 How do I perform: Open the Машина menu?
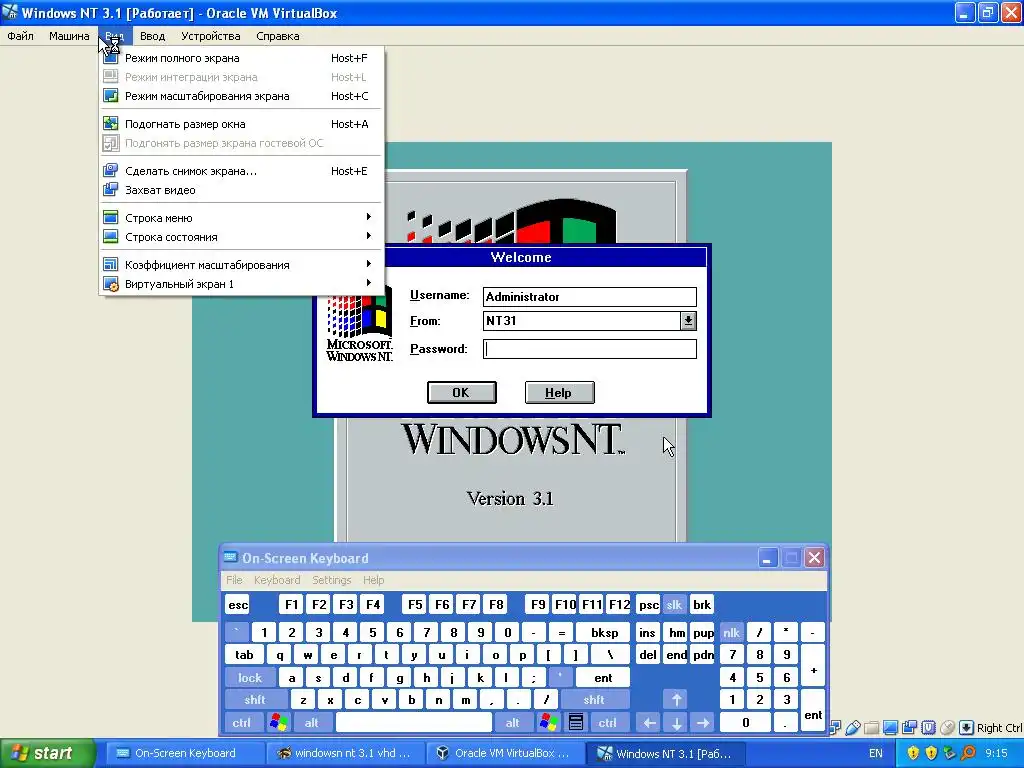(x=69, y=36)
